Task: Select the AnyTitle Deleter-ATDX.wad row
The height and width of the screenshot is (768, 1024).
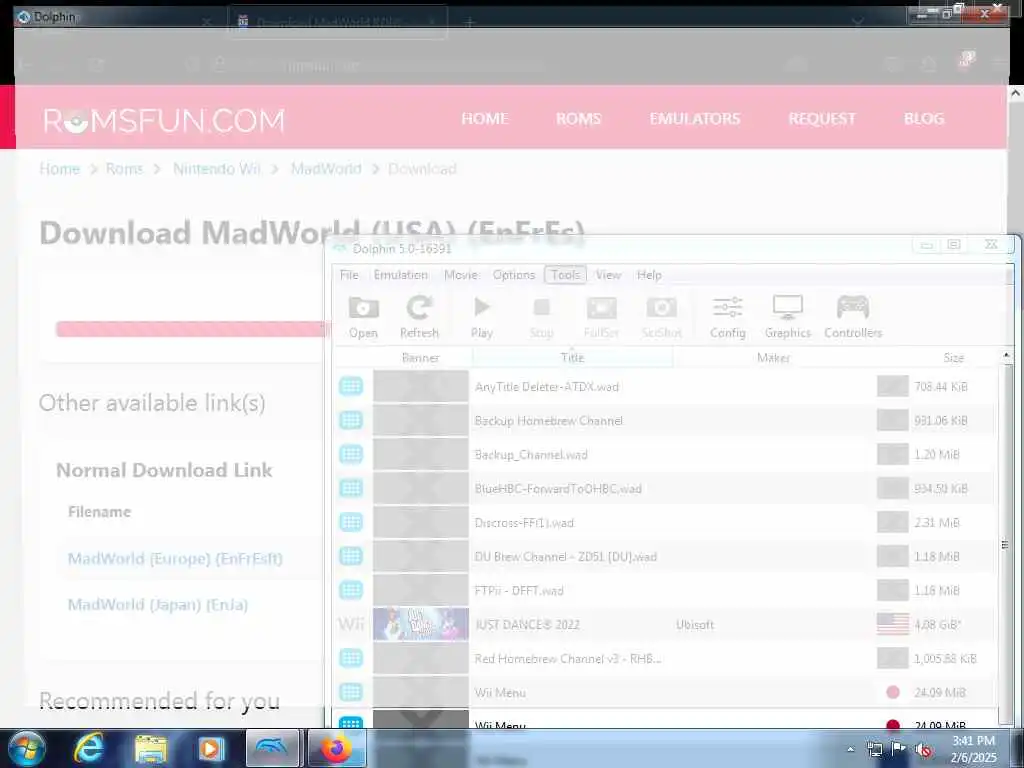Action: (x=664, y=386)
